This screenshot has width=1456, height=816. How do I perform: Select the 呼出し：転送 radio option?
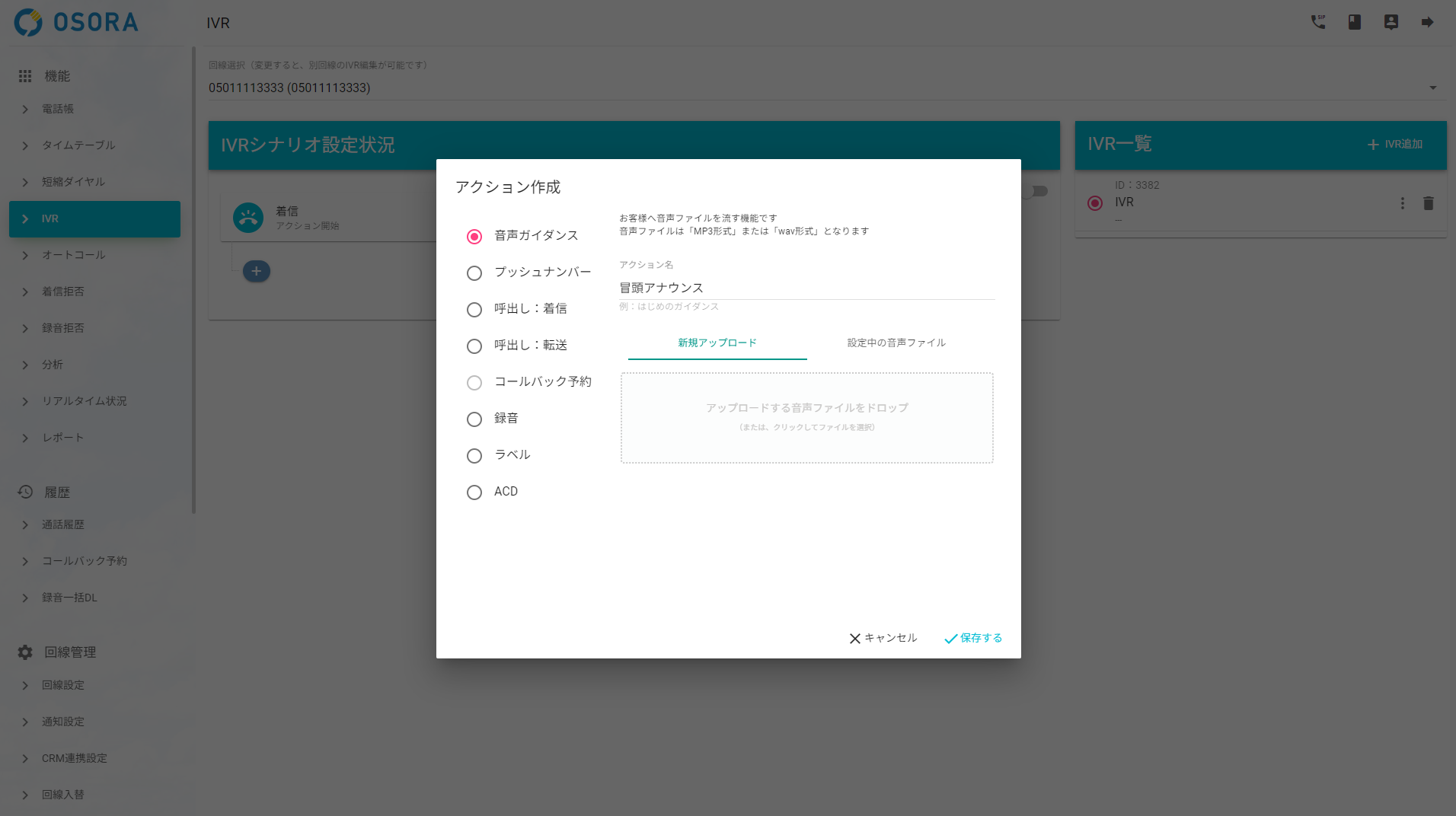click(474, 346)
